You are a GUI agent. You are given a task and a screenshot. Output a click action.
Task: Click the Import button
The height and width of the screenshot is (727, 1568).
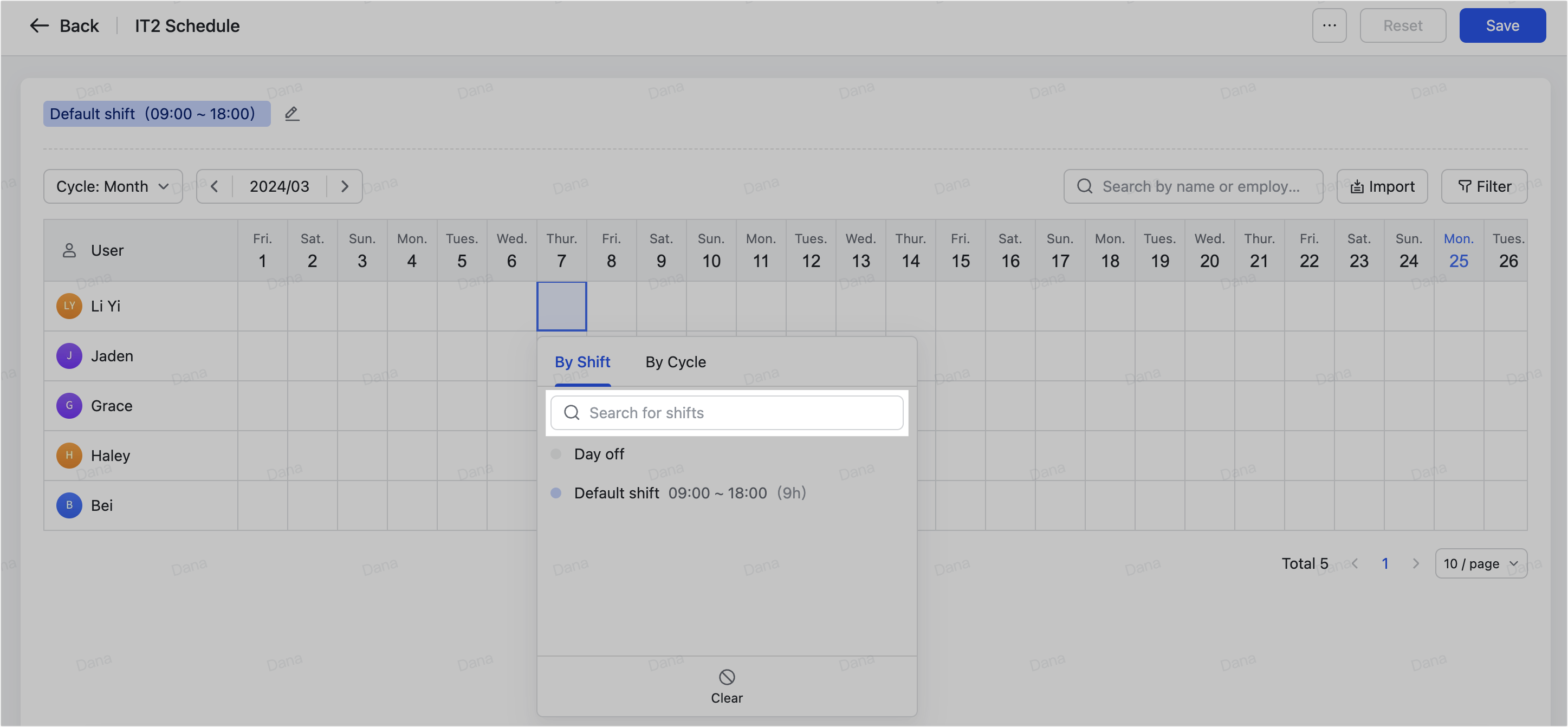coord(1382,186)
